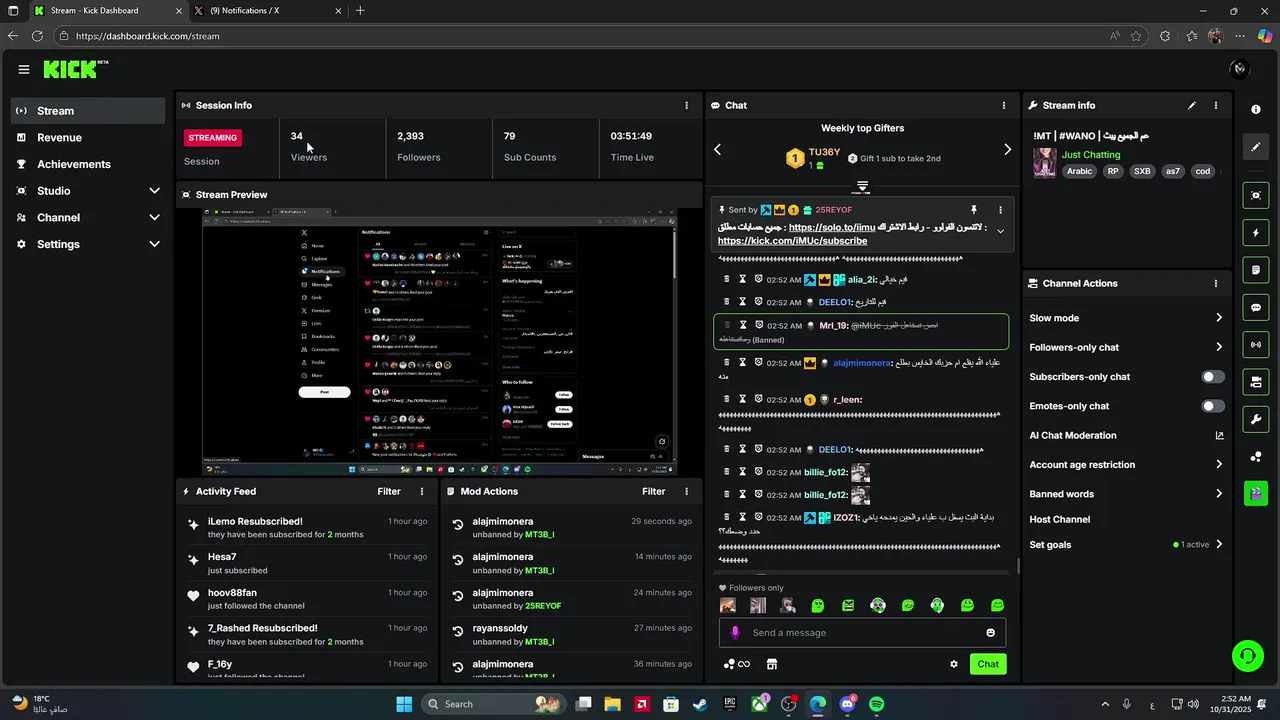Click the green Chat send button
Screen dimensions: 1280x720
pyautogui.click(x=988, y=664)
